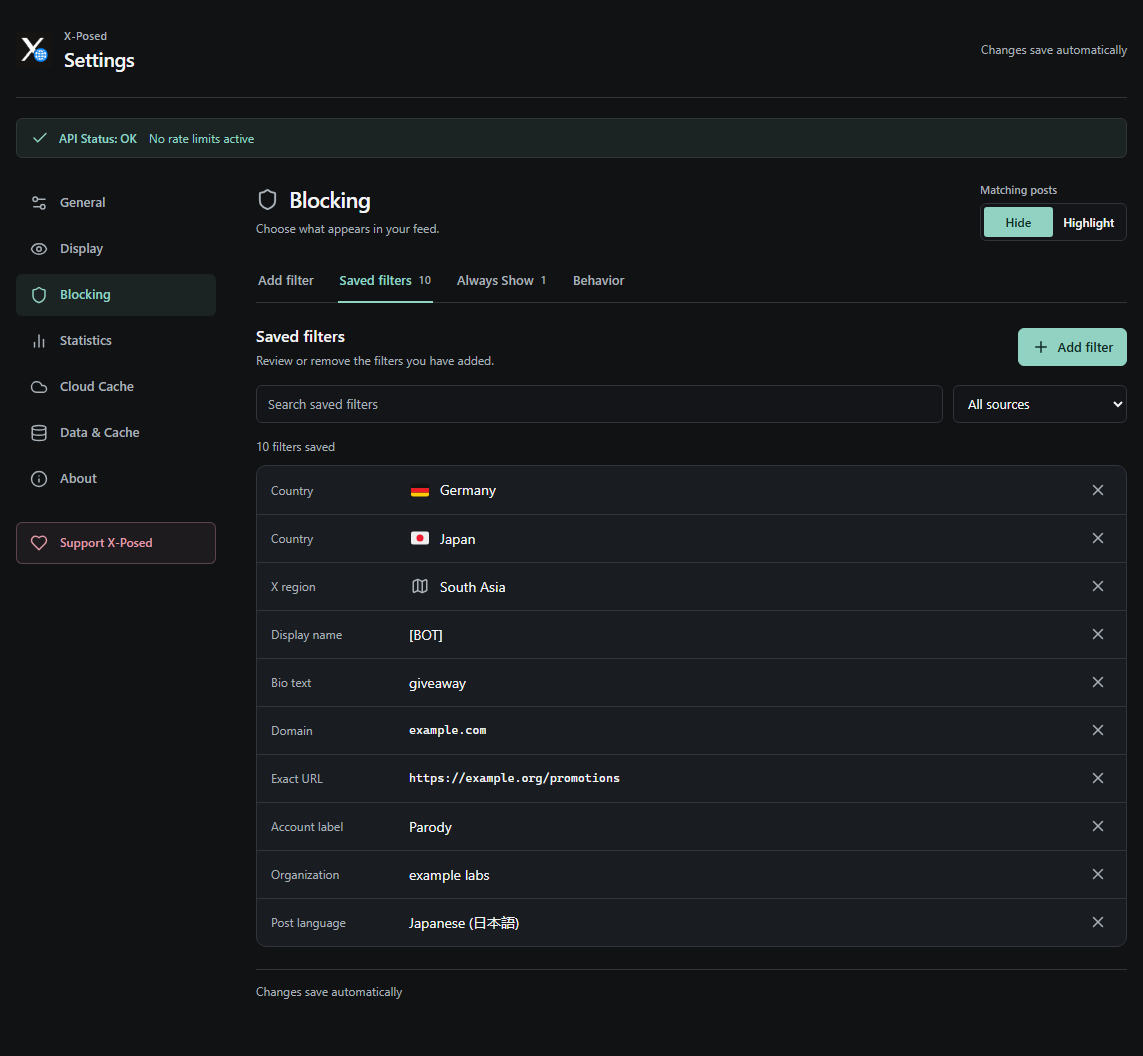Switch to the Add filter tab
The image size is (1143, 1056).
(286, 281)
